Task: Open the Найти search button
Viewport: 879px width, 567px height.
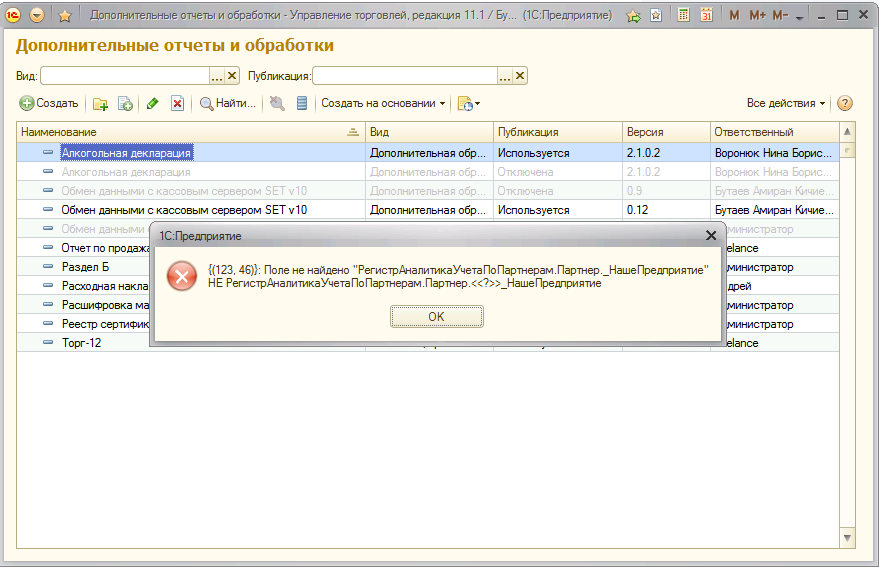Action: click(x=228, y=103)
